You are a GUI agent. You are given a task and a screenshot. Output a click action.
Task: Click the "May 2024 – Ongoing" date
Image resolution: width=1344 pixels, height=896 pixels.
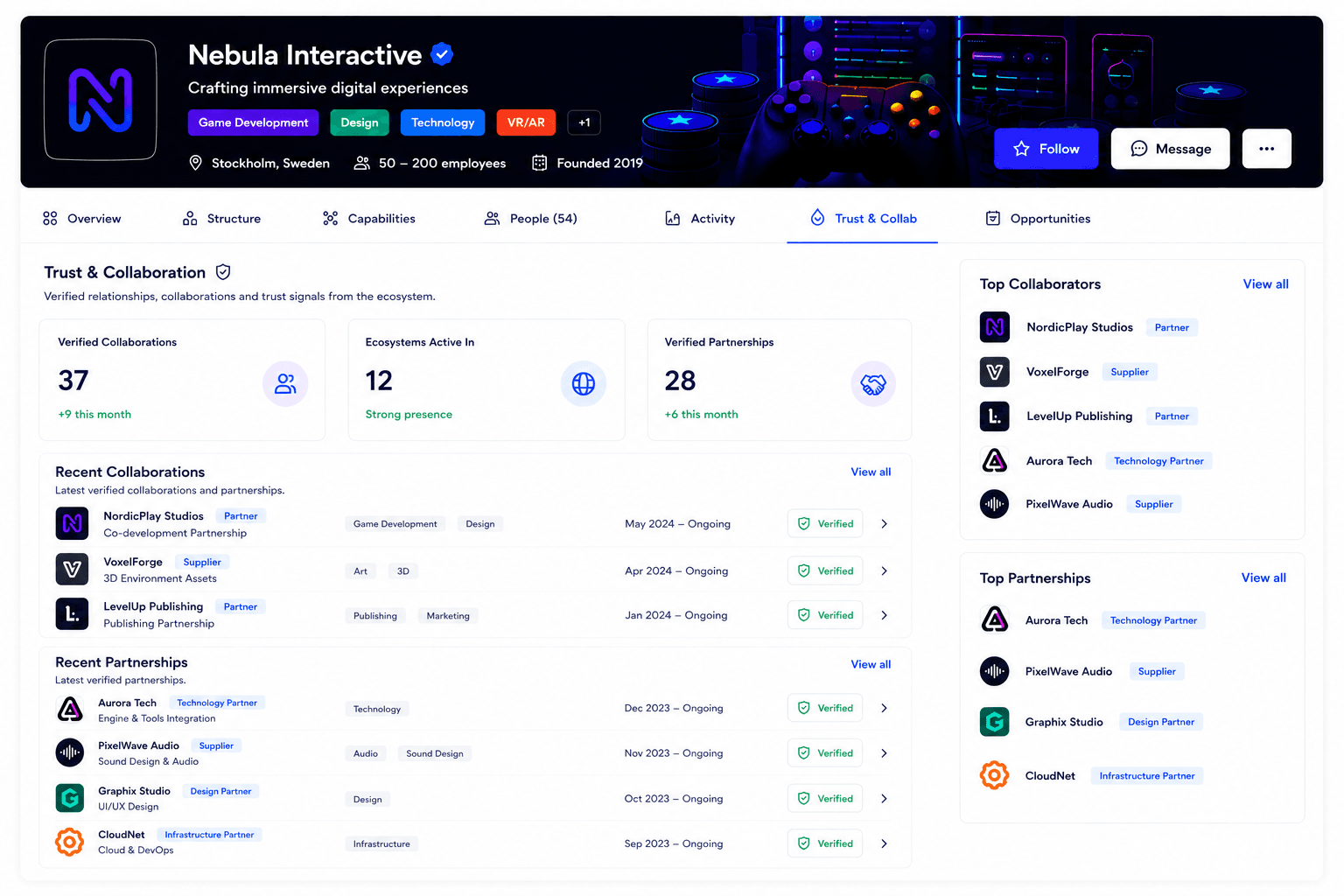(677, 524)
